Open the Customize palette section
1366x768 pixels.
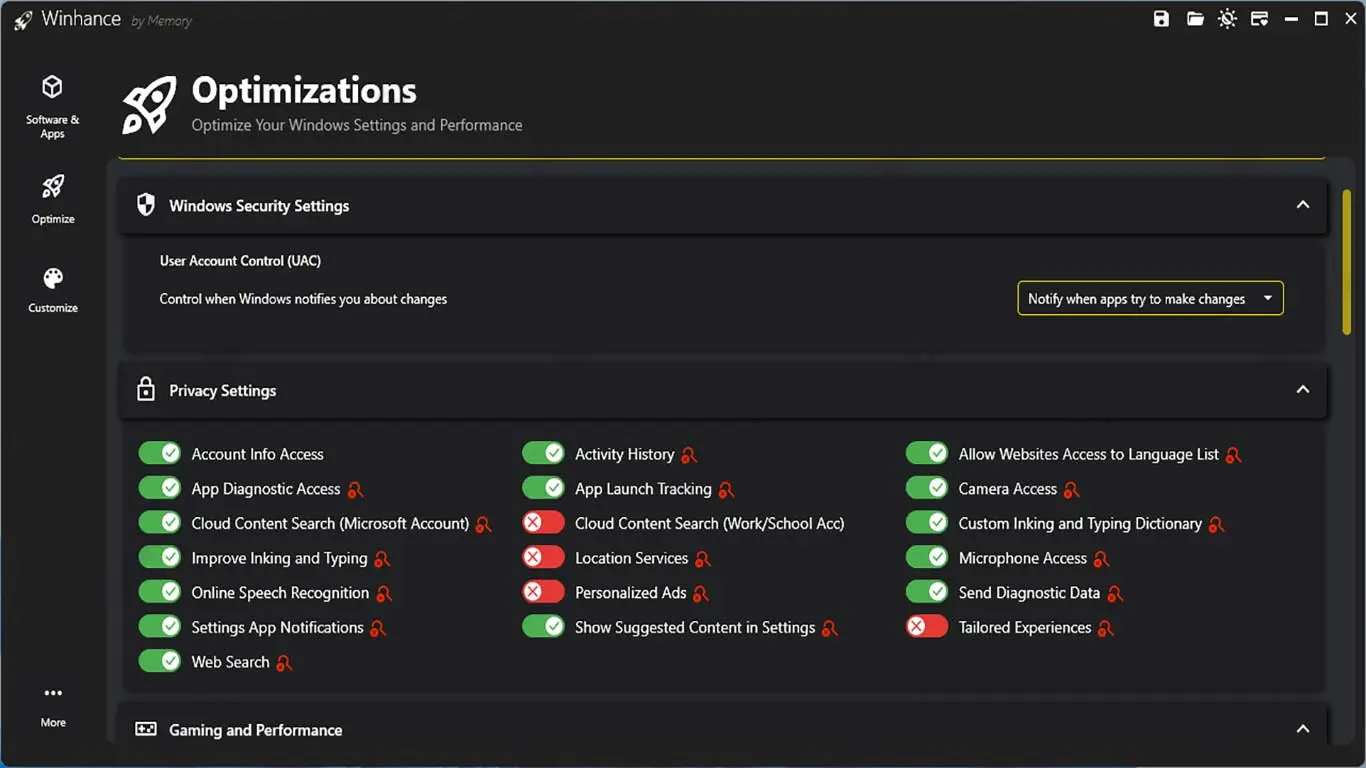coord(53,290)
